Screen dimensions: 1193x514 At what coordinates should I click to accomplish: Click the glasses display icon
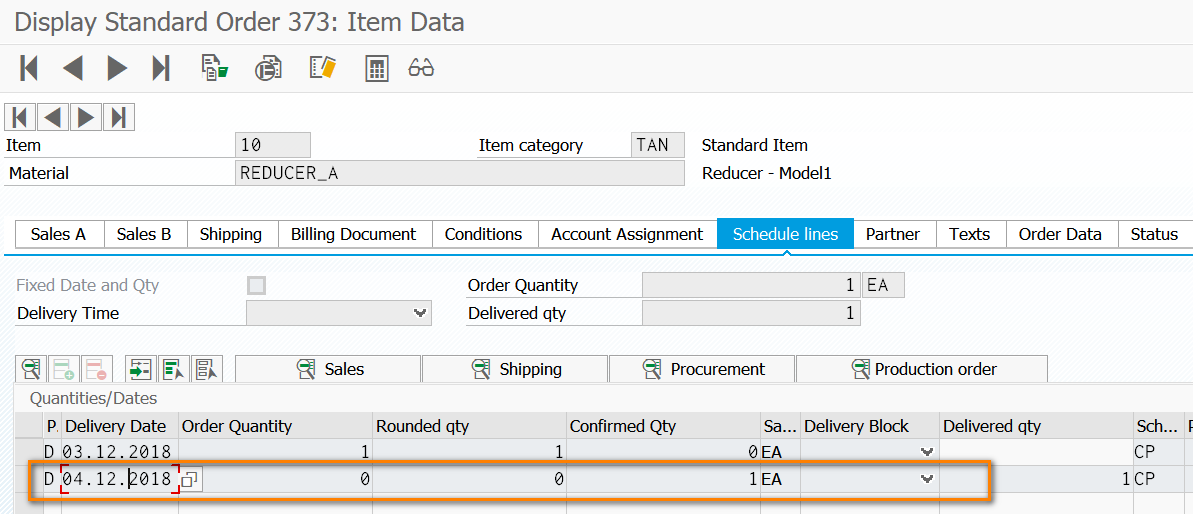(x=421, y=68)
